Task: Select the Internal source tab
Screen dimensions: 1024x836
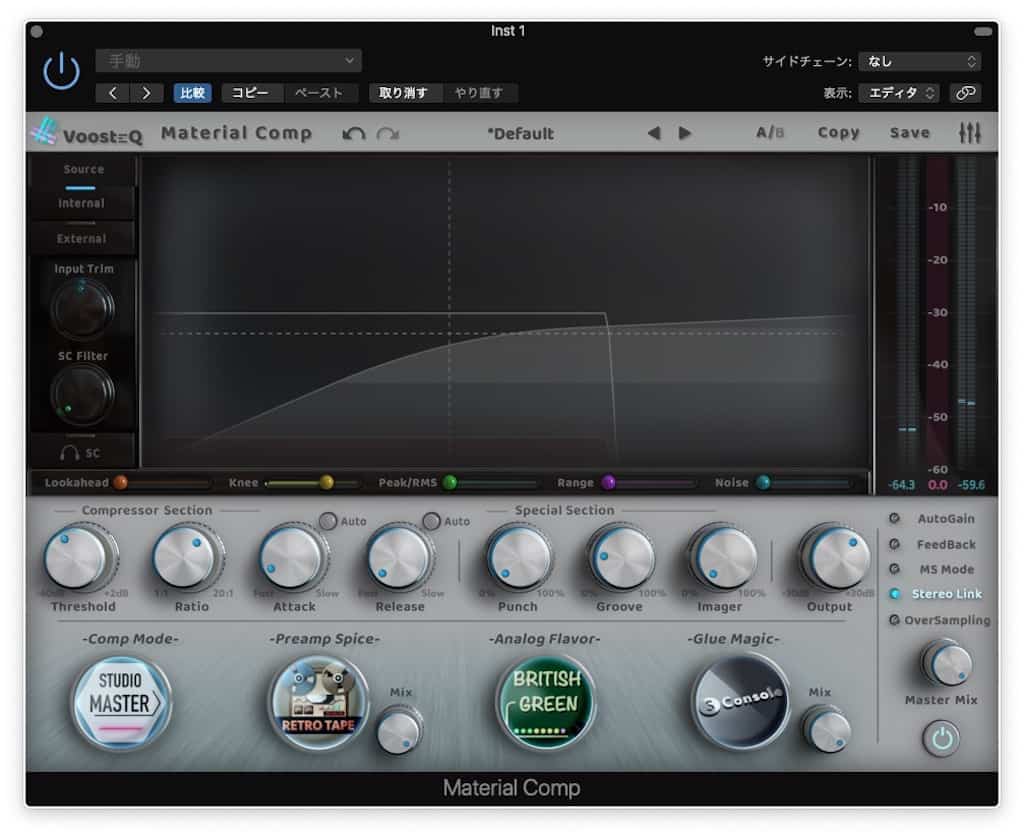Action: click(x=81, y=204)
